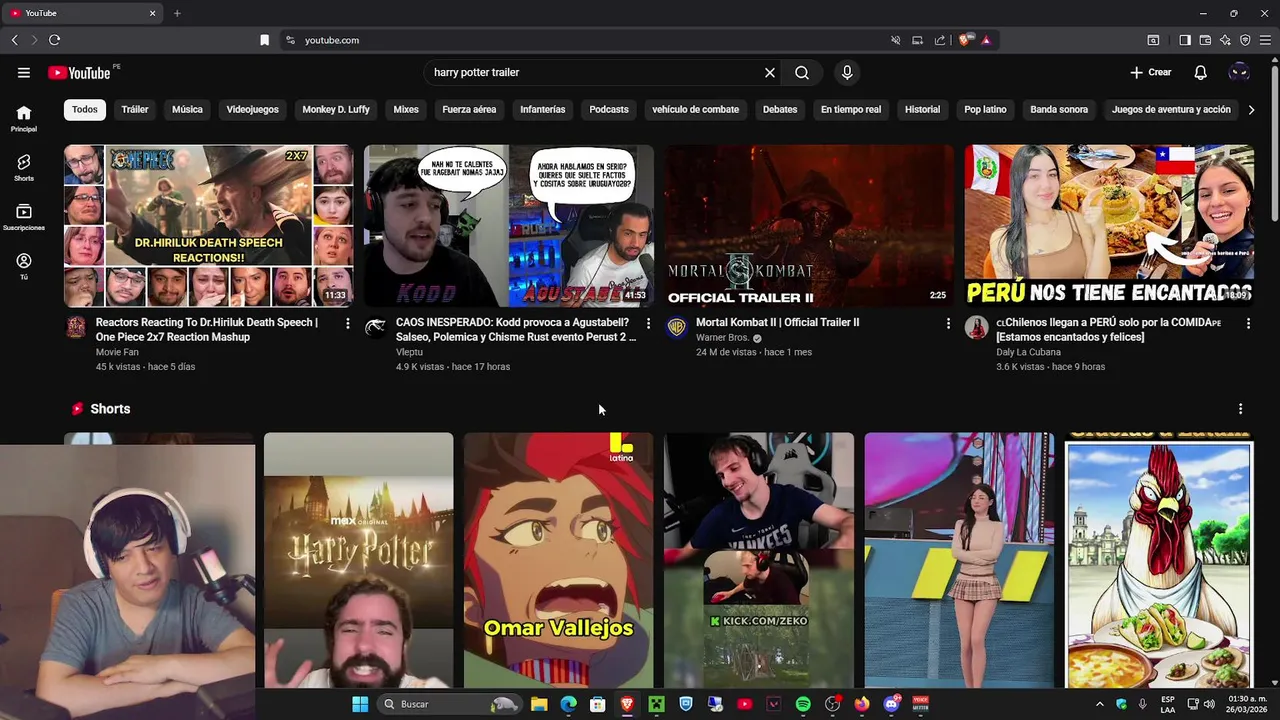Viewport: 1280px width, 720px height.
Task: Open options for Chilenos llegan a PERÚ video
Action: (x=1248, y=323)
